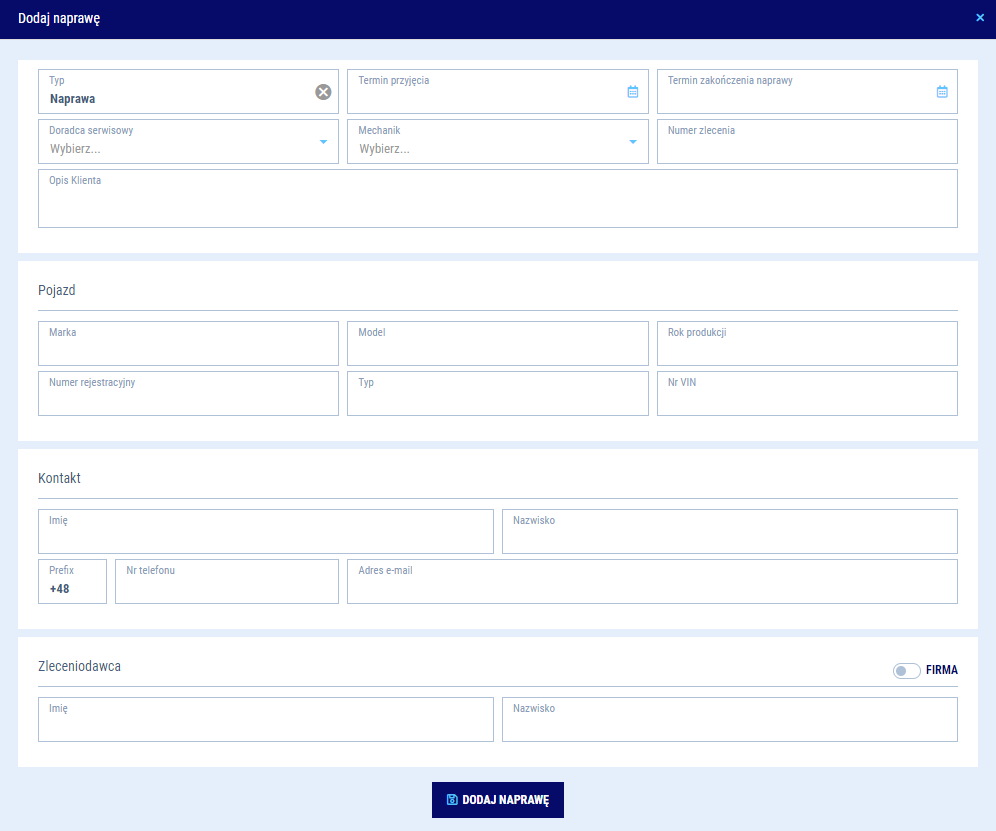Click Nazwisko field in Kontakt section

729,537
